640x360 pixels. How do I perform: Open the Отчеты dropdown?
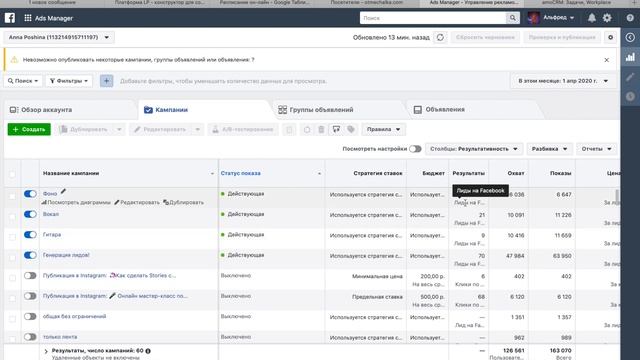coord(596,149)
